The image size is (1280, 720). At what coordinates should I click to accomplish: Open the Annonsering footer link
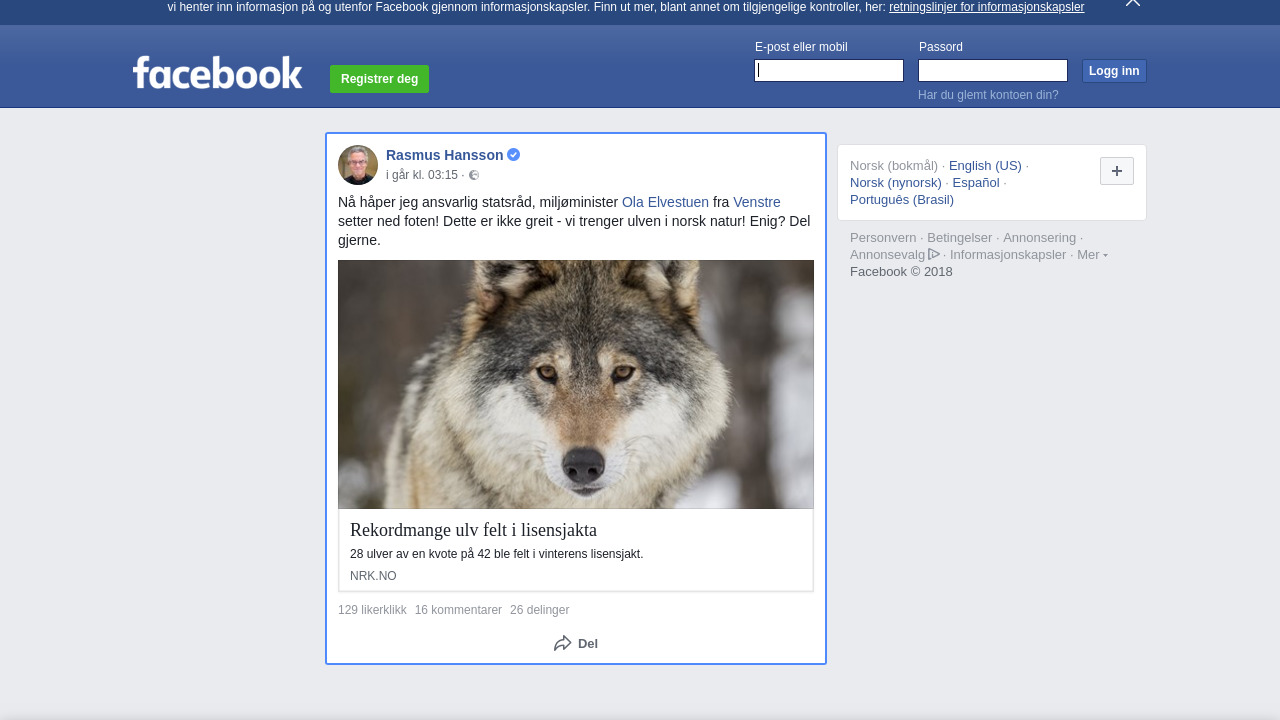(1040, 238)
